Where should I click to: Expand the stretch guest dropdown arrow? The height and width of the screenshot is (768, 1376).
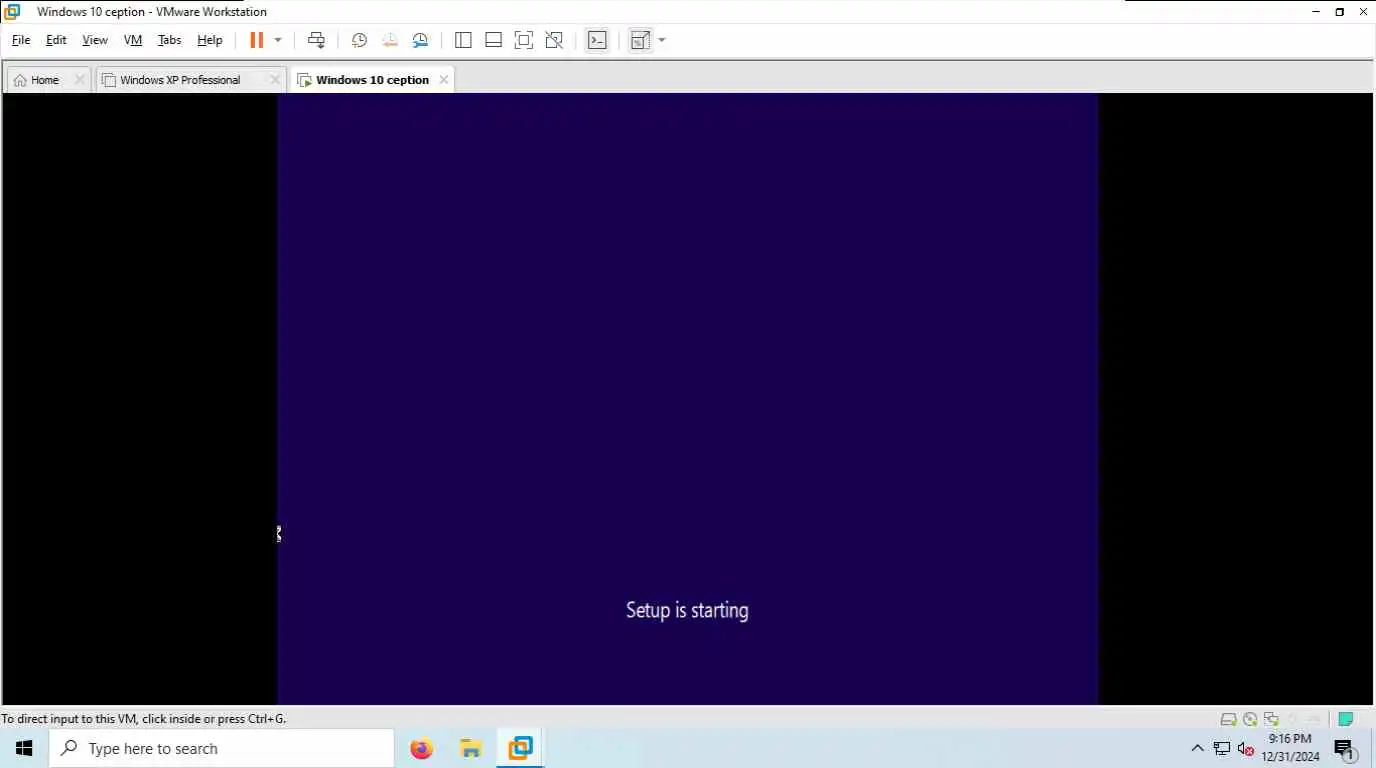[661, 40]
